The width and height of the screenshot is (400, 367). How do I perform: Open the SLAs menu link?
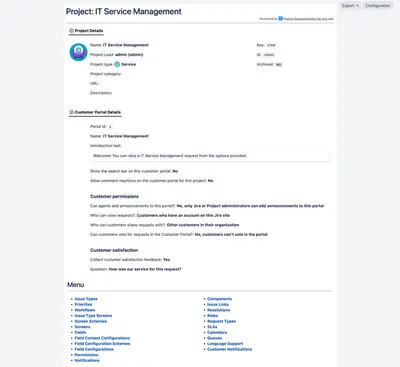point(212,327)
